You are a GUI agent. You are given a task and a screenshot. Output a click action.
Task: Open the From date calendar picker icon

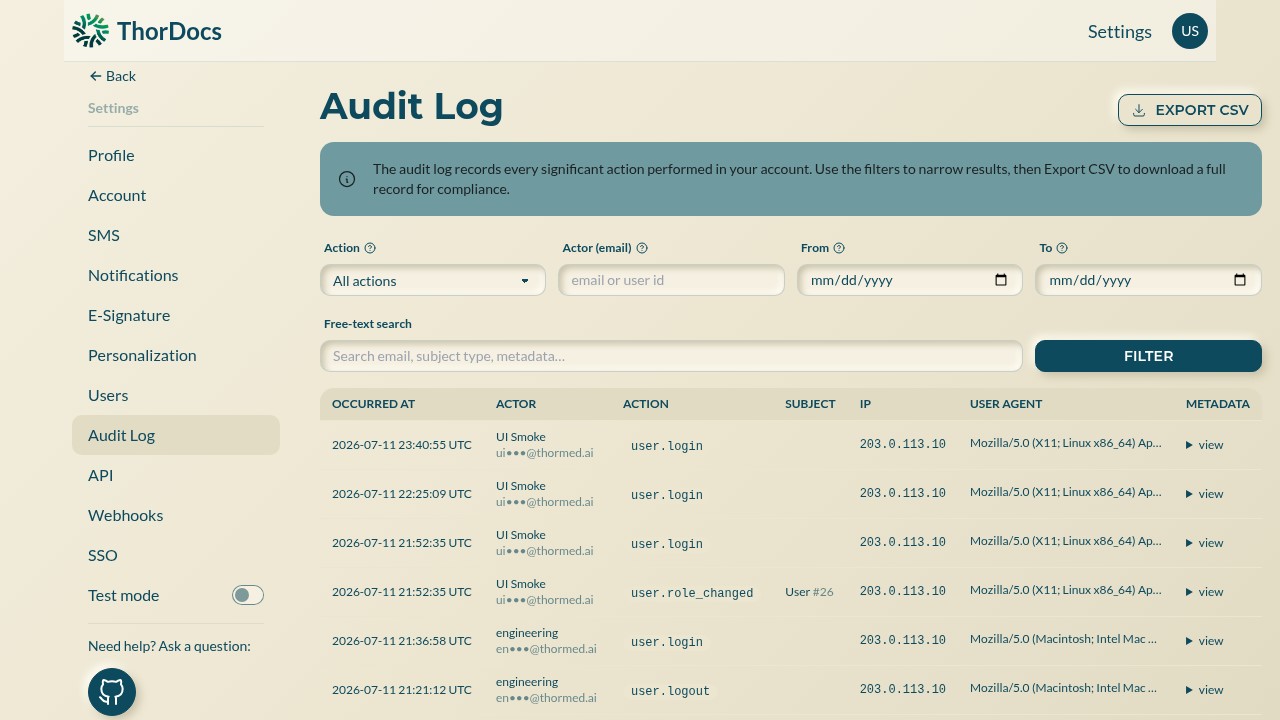coord(1001,280)
